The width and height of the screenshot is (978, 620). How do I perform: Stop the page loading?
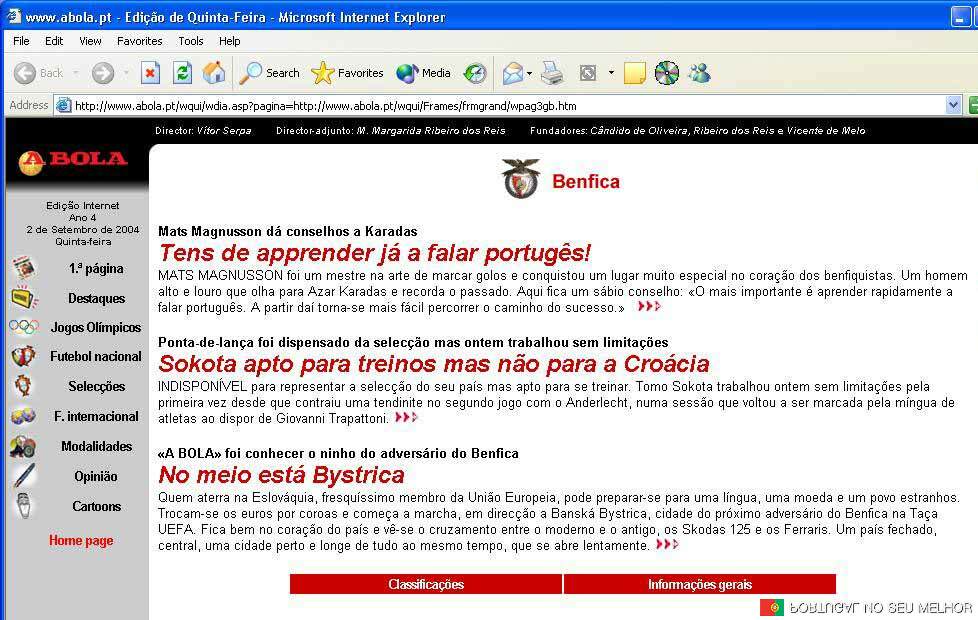[150, 73]
